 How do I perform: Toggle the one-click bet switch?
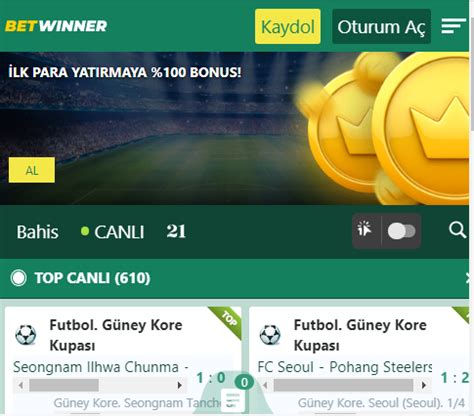tap(402, 231)
